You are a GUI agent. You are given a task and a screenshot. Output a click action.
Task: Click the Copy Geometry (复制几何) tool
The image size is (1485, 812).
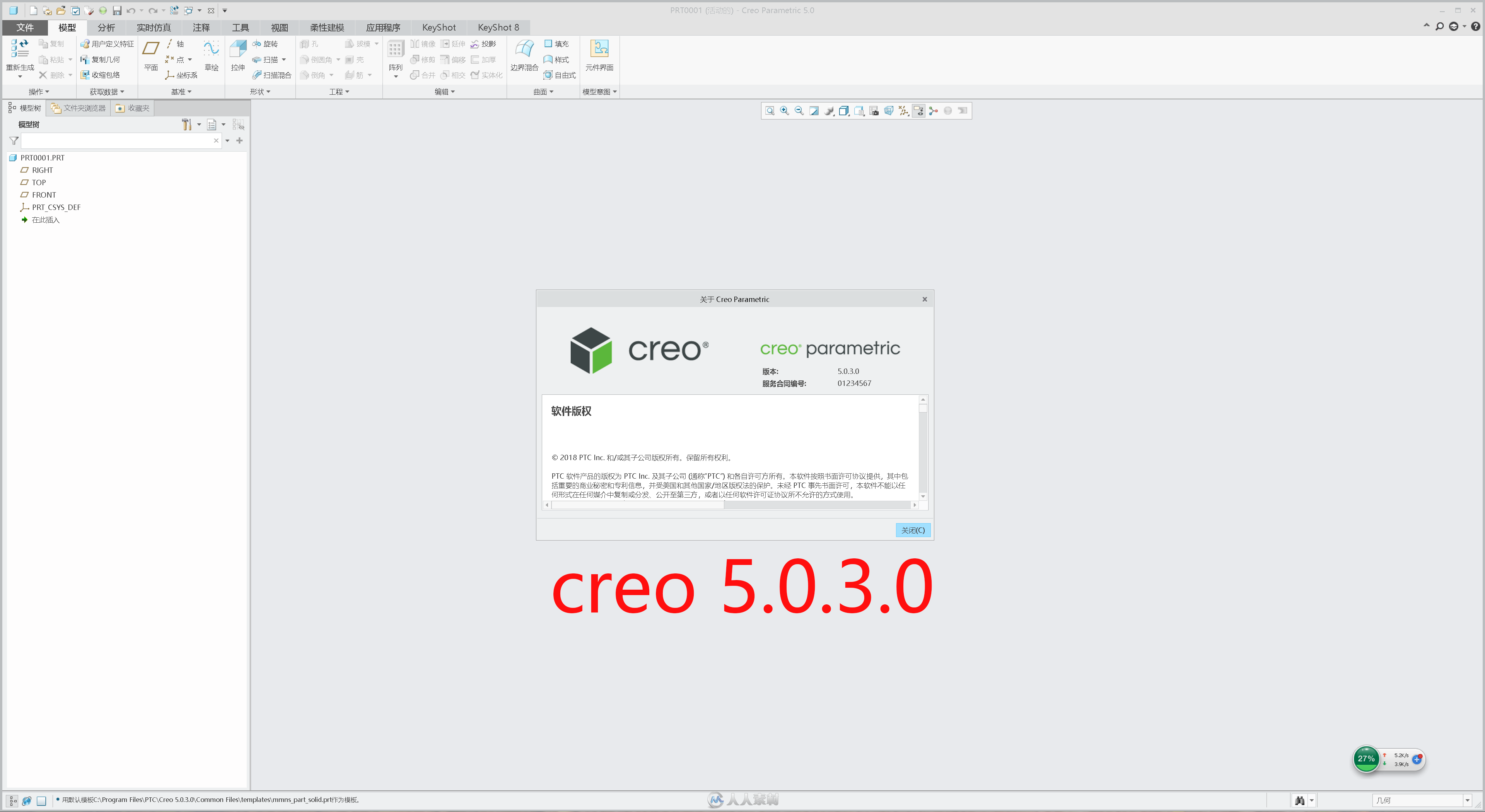[x=100, y=60]
